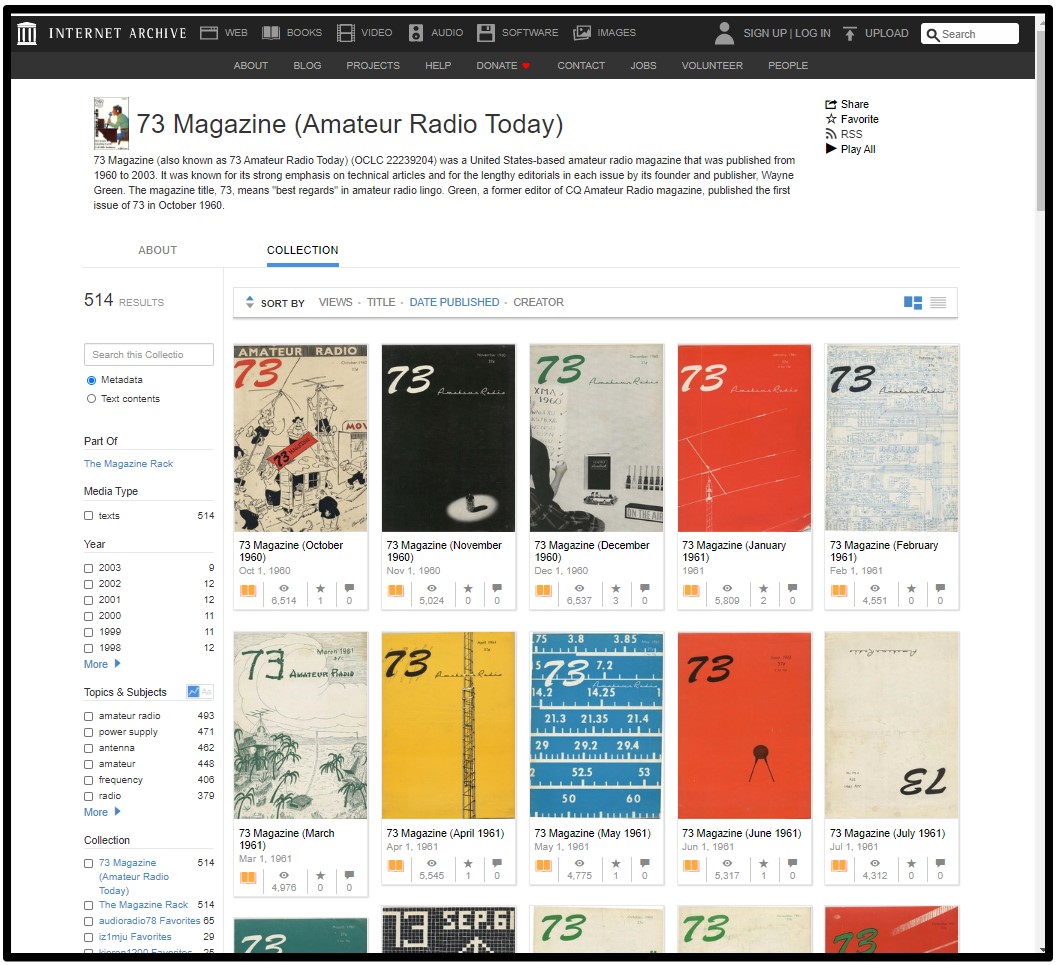Click the RSS feed icon
Image resolution: width=1058 pixels, height=965 pixels.
[x=831, y=134]
